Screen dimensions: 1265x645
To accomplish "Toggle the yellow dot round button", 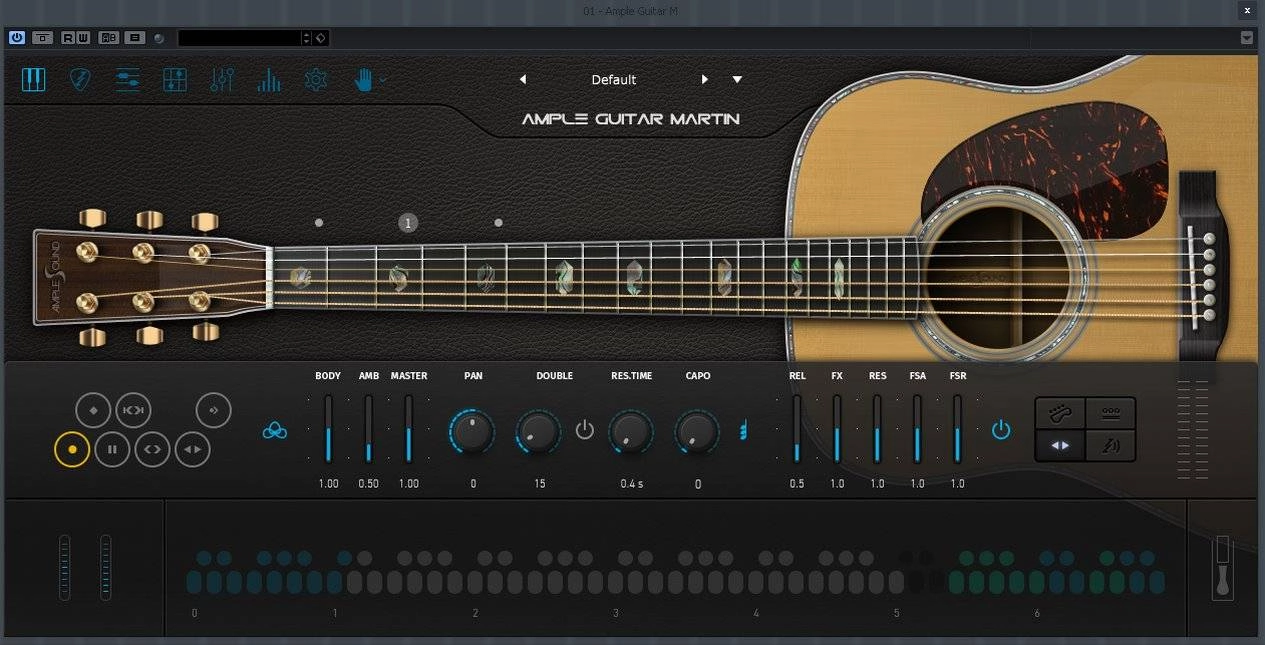I will click(72, 450).
